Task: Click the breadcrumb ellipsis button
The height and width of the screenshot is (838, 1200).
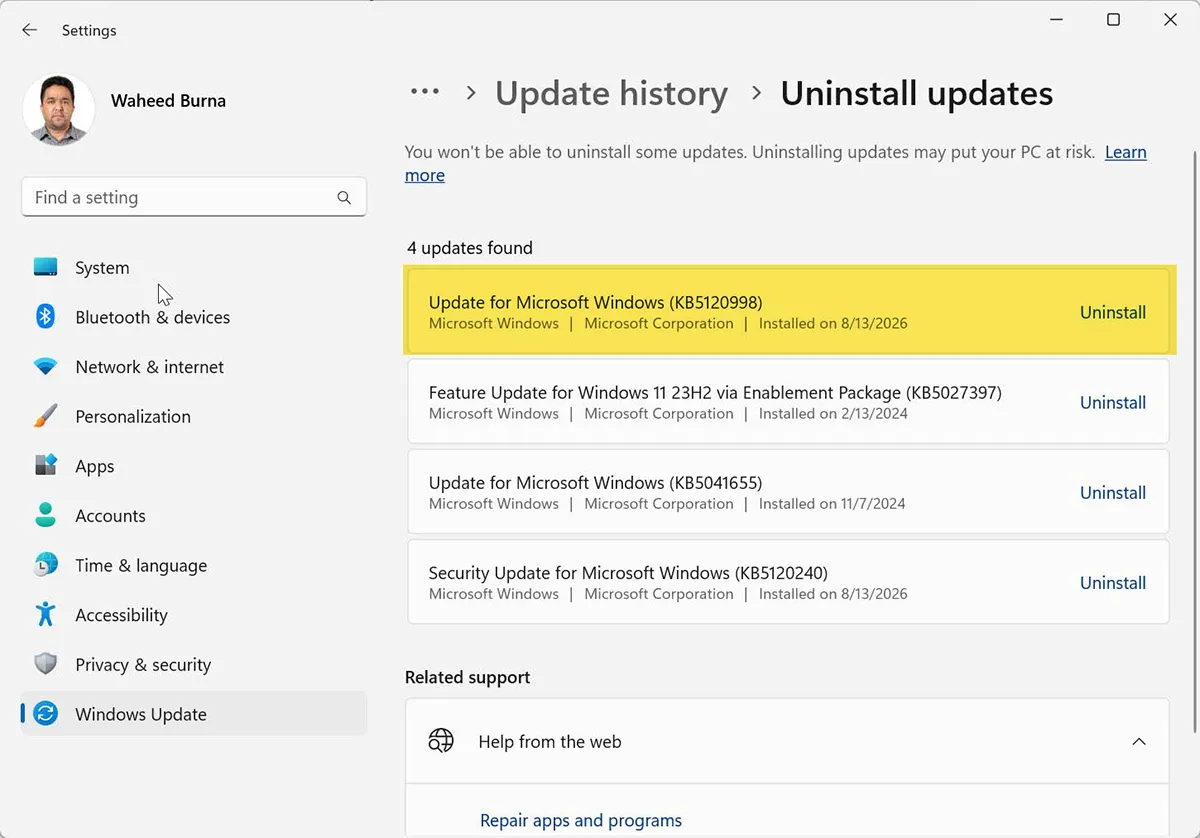Action: point(425,92)
